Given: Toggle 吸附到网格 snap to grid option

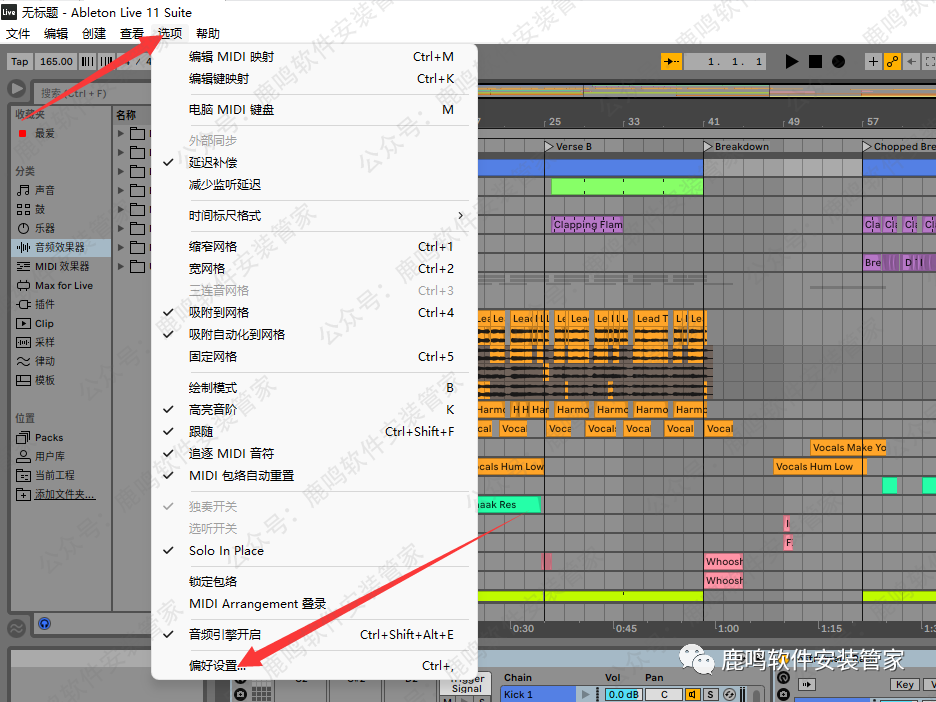Looking at the screenshot, I should pos(219,313).
